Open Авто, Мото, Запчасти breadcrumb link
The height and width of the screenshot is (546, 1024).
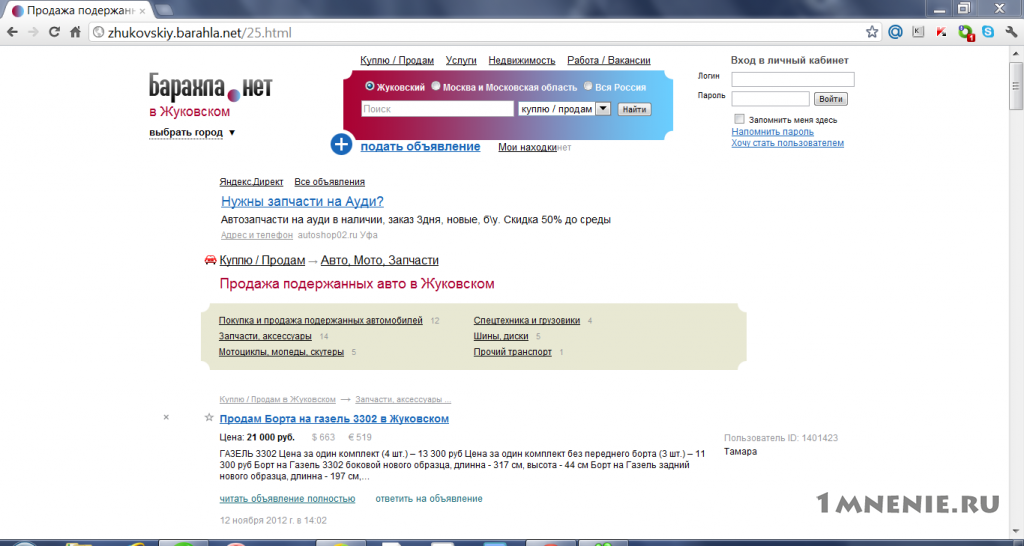click(379, 260)
